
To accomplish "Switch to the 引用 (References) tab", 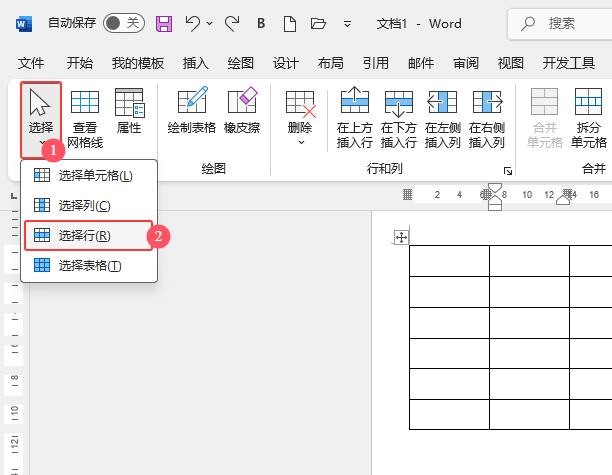I will pos(375,62).
